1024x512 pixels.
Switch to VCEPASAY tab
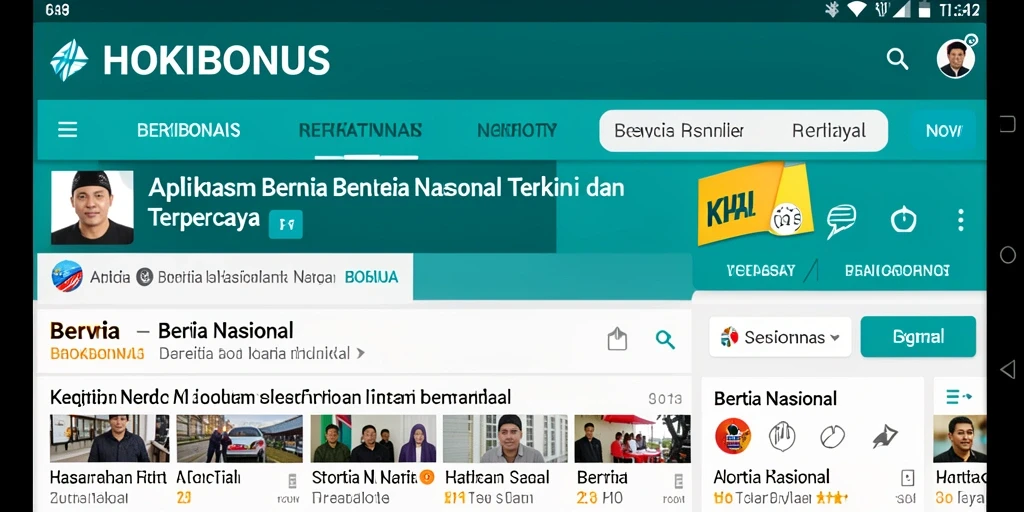[x=761, y=270]
